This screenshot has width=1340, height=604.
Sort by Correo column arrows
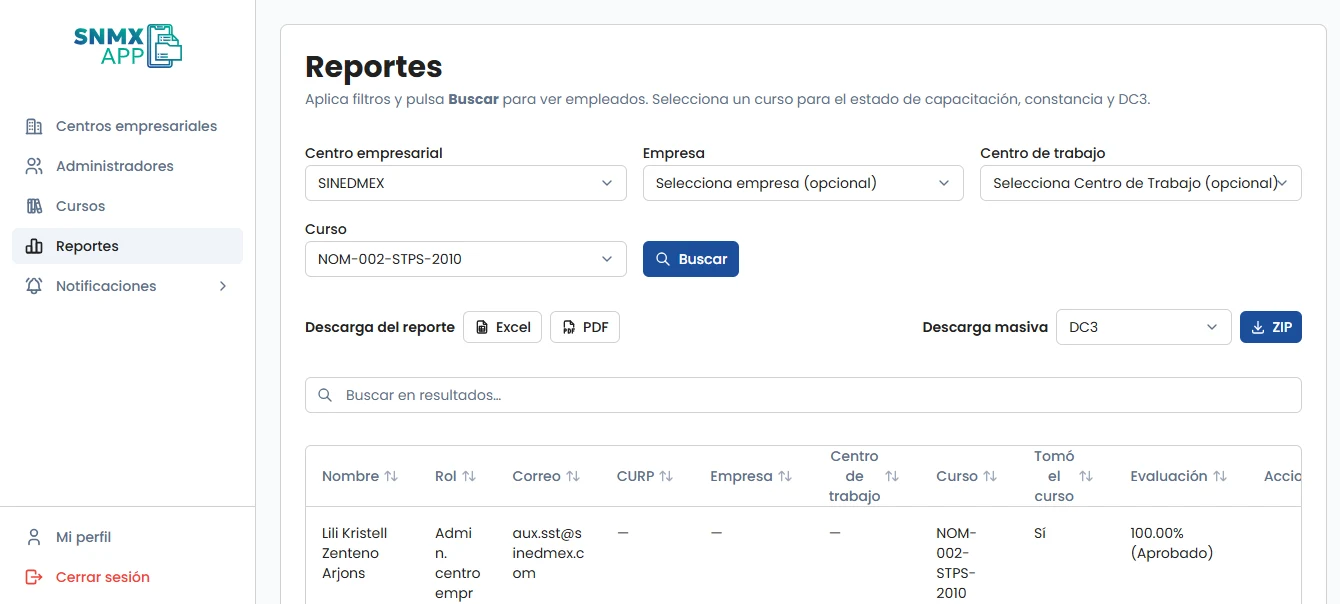[x=573, y=476]
